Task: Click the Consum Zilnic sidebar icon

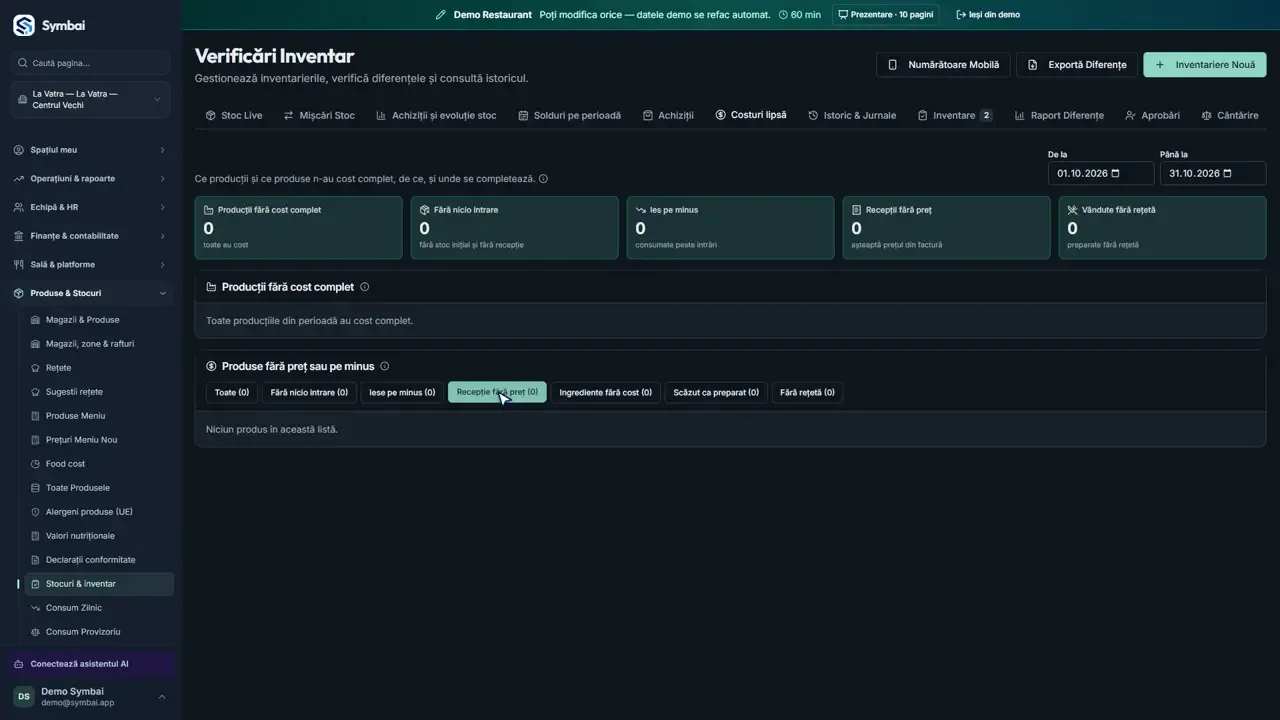Action: pyautogui.click(x=36, y=608)
